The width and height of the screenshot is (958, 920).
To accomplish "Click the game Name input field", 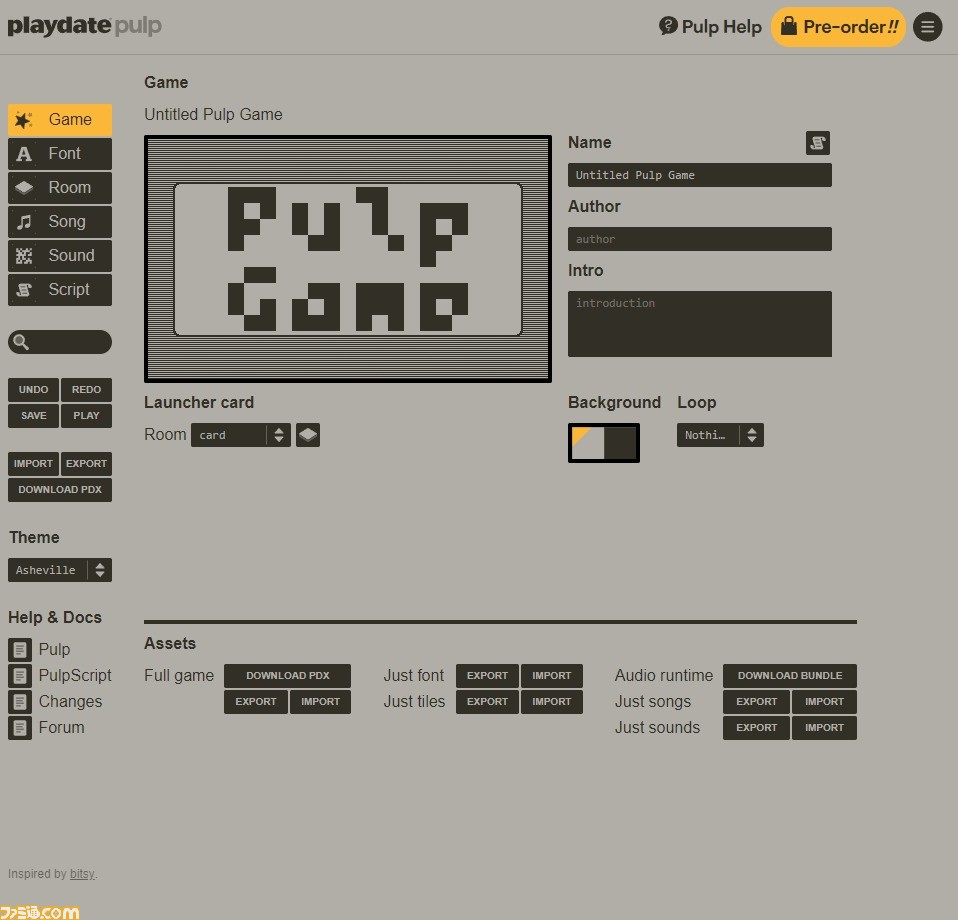I will 700,175.
